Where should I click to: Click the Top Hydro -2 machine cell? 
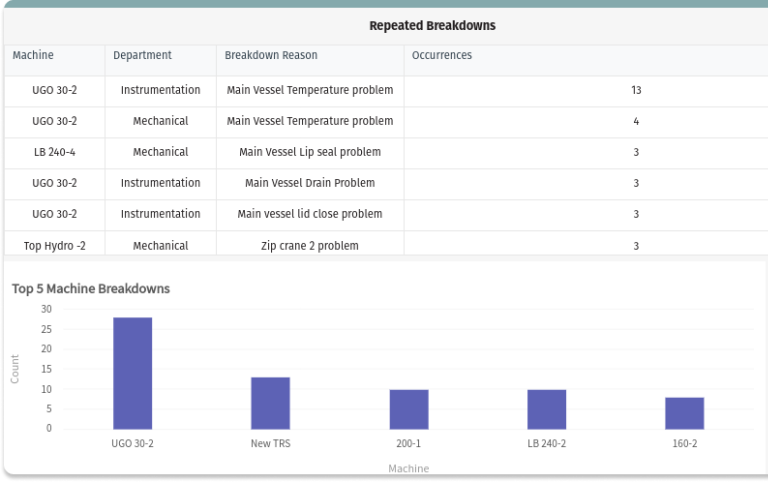click(x=54, y=246)
